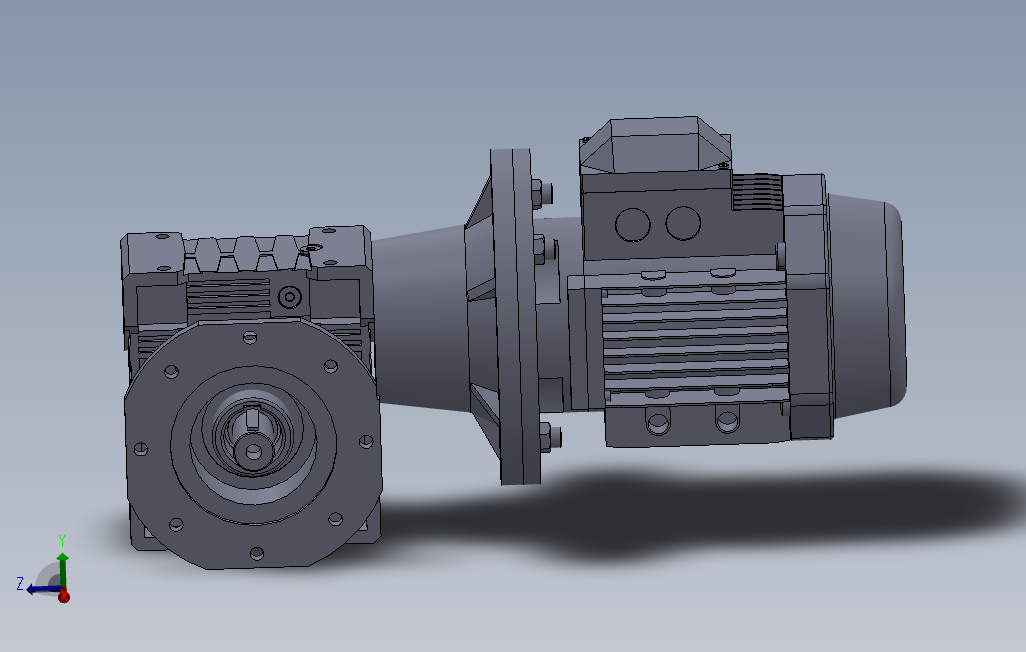The height and width of the screenshot is (652, 1026).
Task: Select the top bolt hole on output flange
Action: point(250,338)
